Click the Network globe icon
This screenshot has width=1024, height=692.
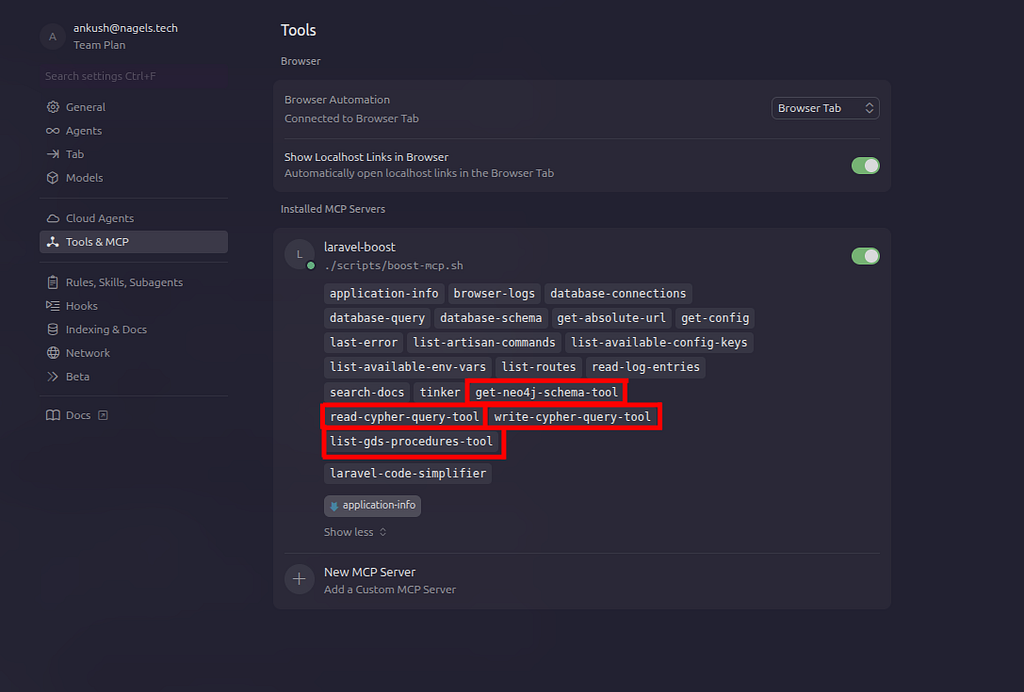53,353
